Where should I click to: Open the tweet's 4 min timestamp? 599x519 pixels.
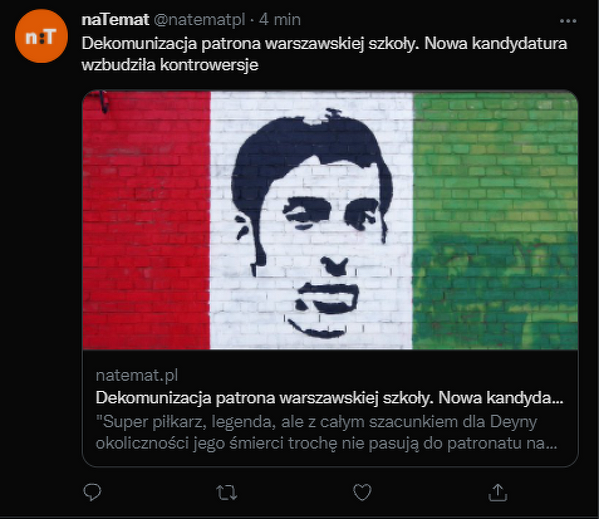(280, 19)
